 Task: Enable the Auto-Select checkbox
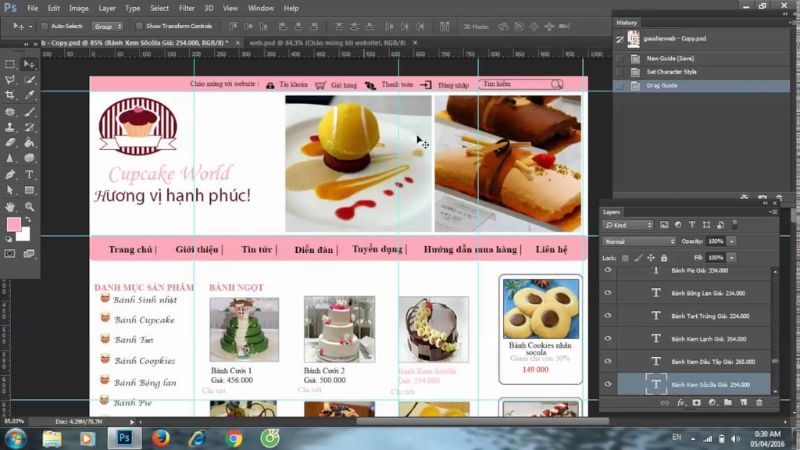(x=47, y=26)
